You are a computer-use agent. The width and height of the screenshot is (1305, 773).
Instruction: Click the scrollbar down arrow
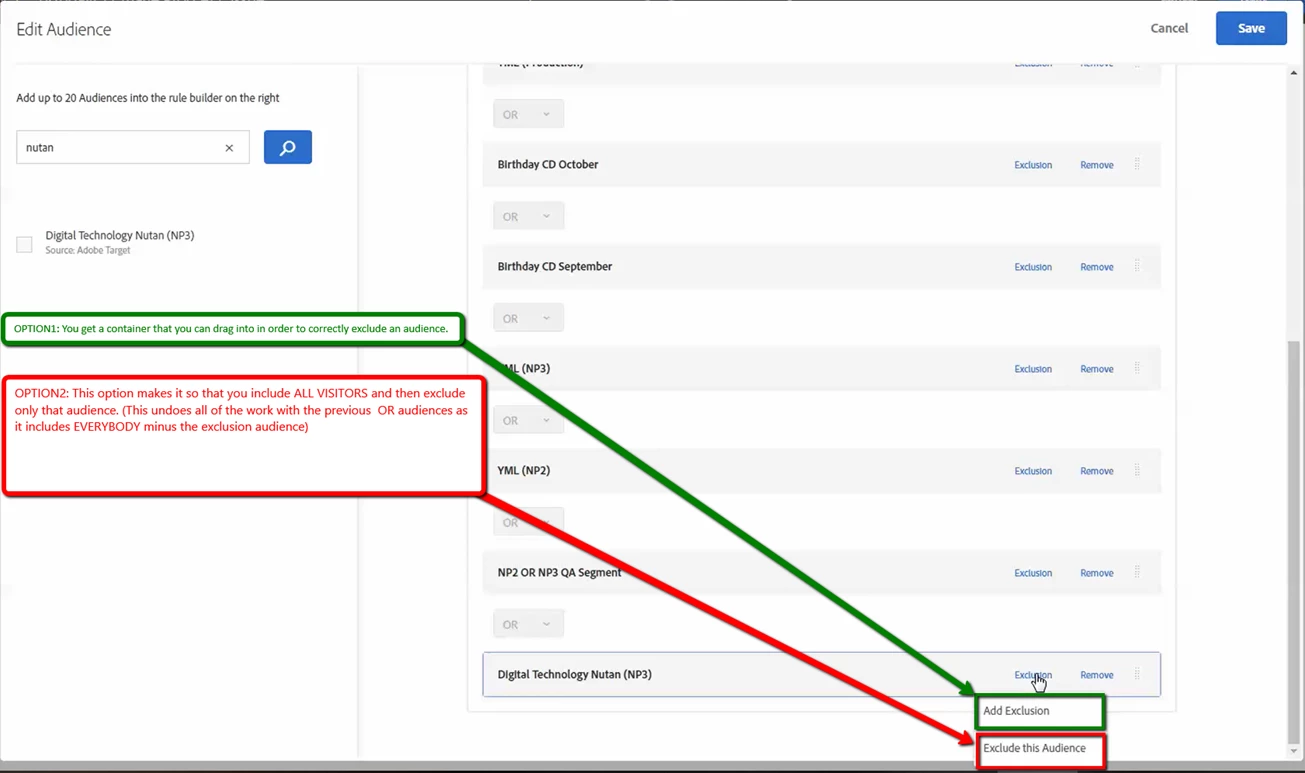tap(1294, 751)
